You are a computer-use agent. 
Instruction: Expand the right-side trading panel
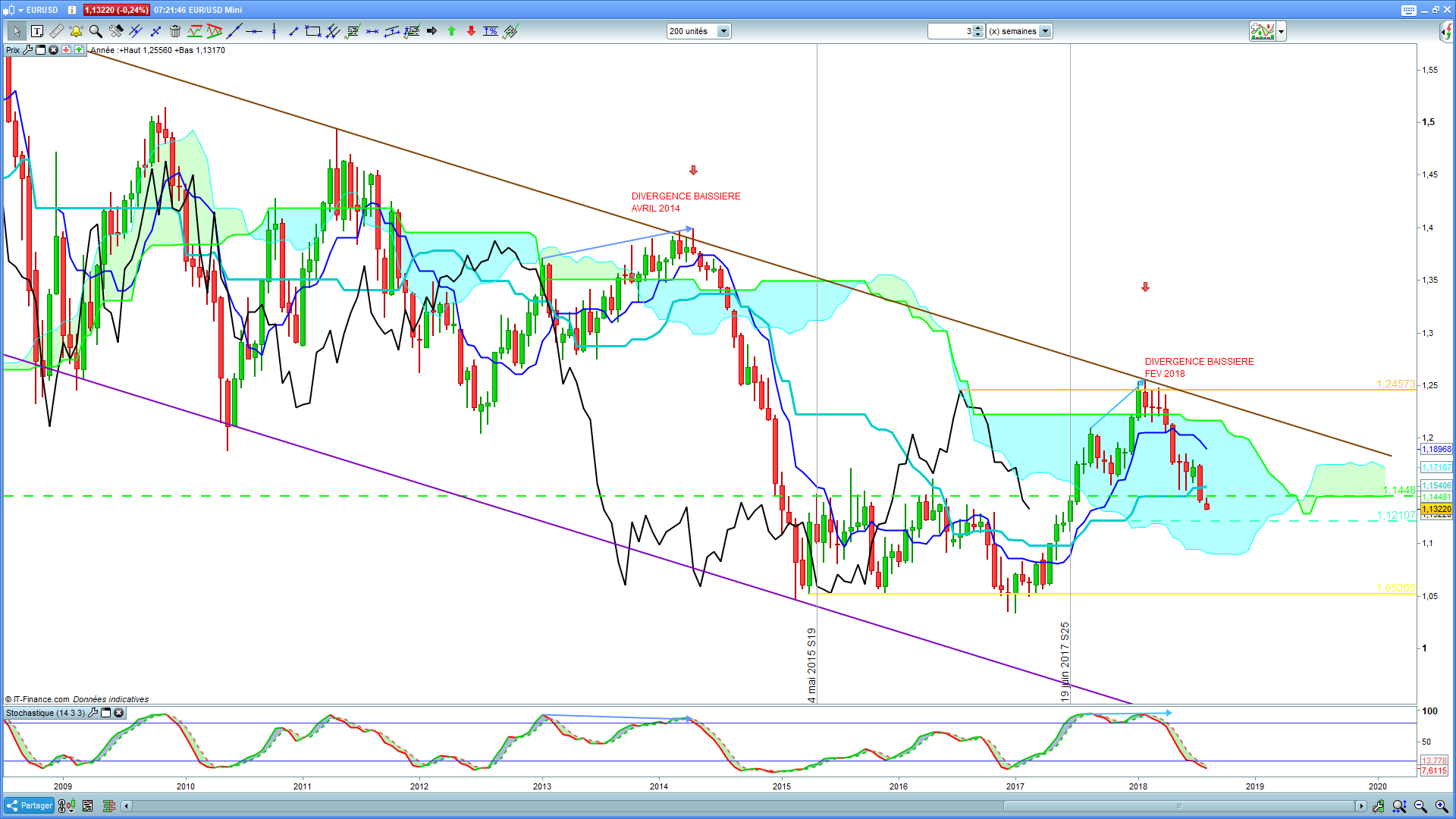point(1447,31)
